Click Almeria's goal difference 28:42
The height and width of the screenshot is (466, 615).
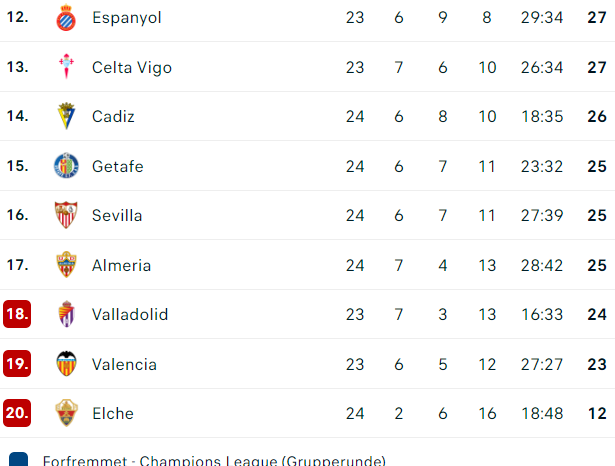[542, 266]
